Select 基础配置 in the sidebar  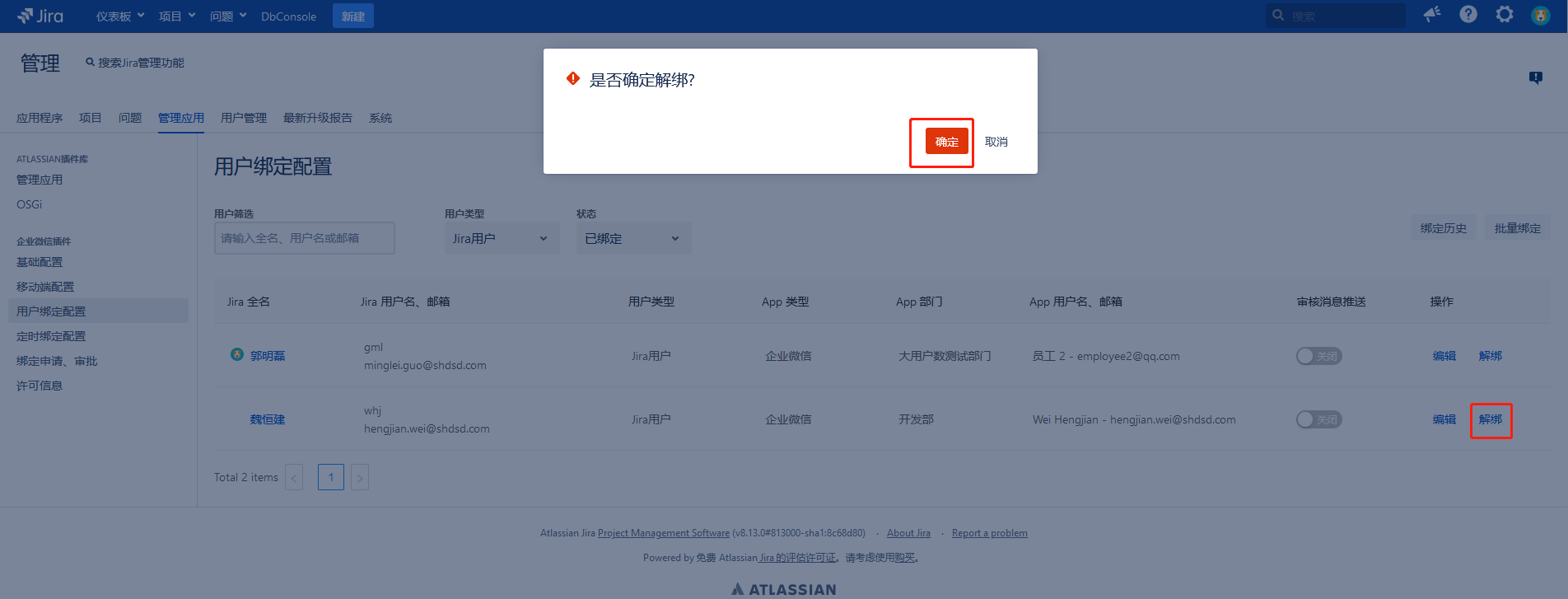pyautogui.click(x=40, y=262)
